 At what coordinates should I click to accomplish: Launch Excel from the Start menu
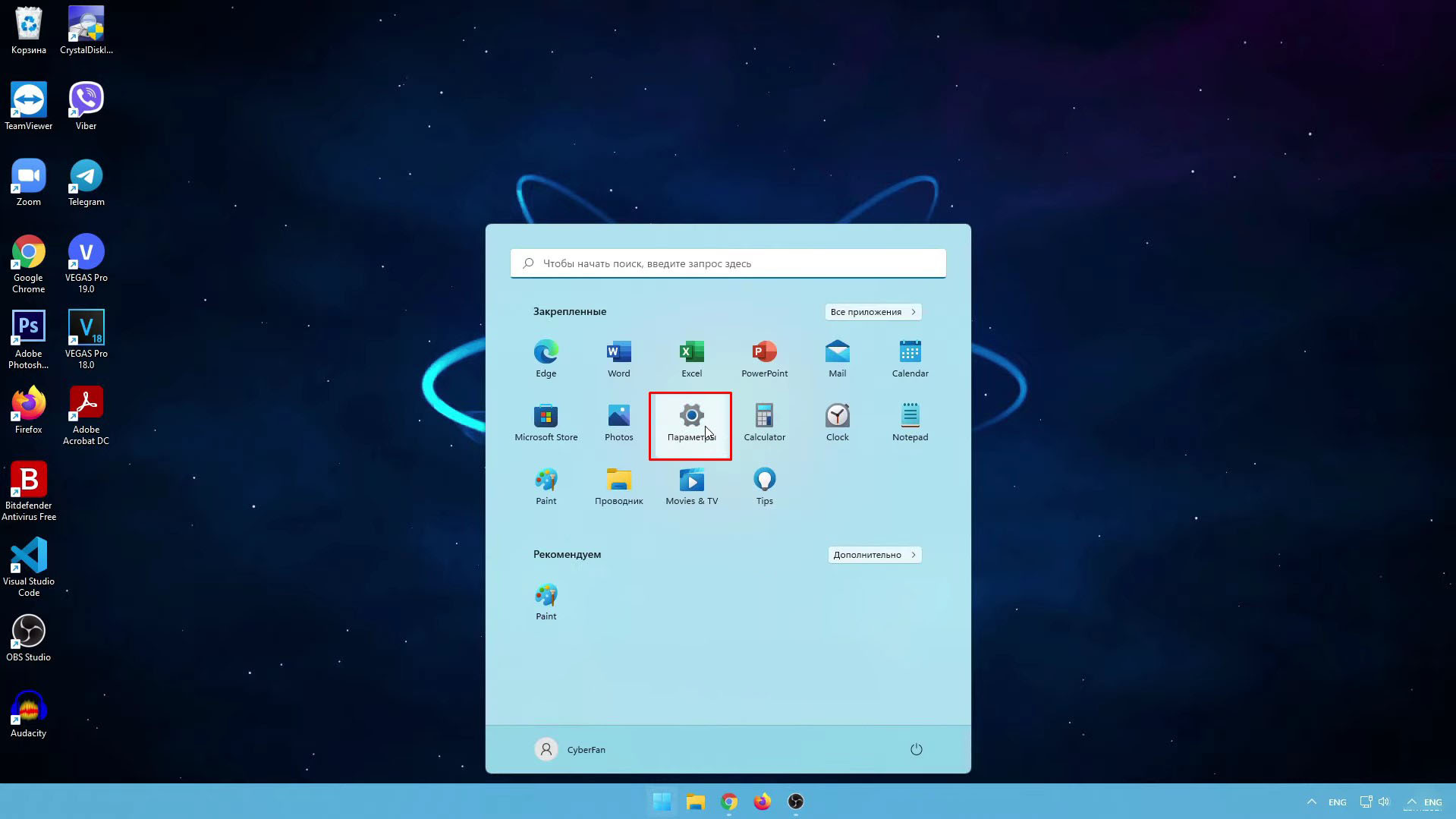pyautogui.click(x=691, y=358)
